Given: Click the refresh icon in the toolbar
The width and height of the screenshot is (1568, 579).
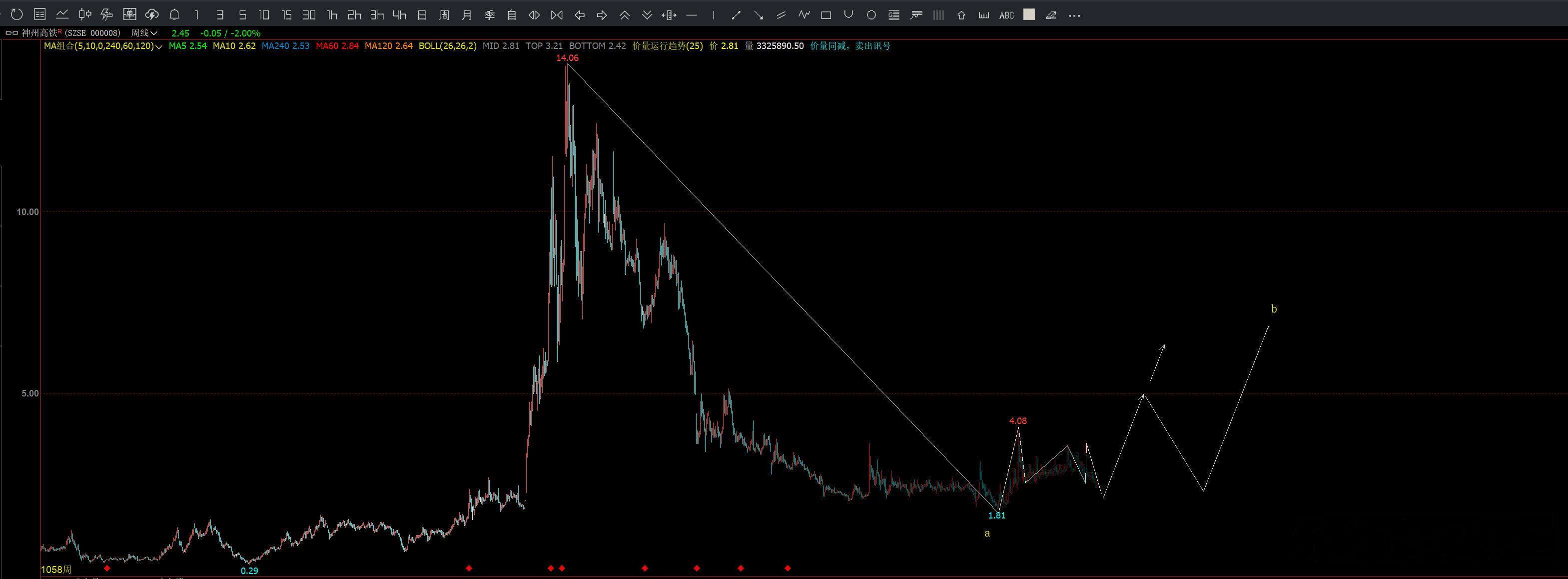Looking at the screenshot, I should pyautogui.click(x=17, y=14).
